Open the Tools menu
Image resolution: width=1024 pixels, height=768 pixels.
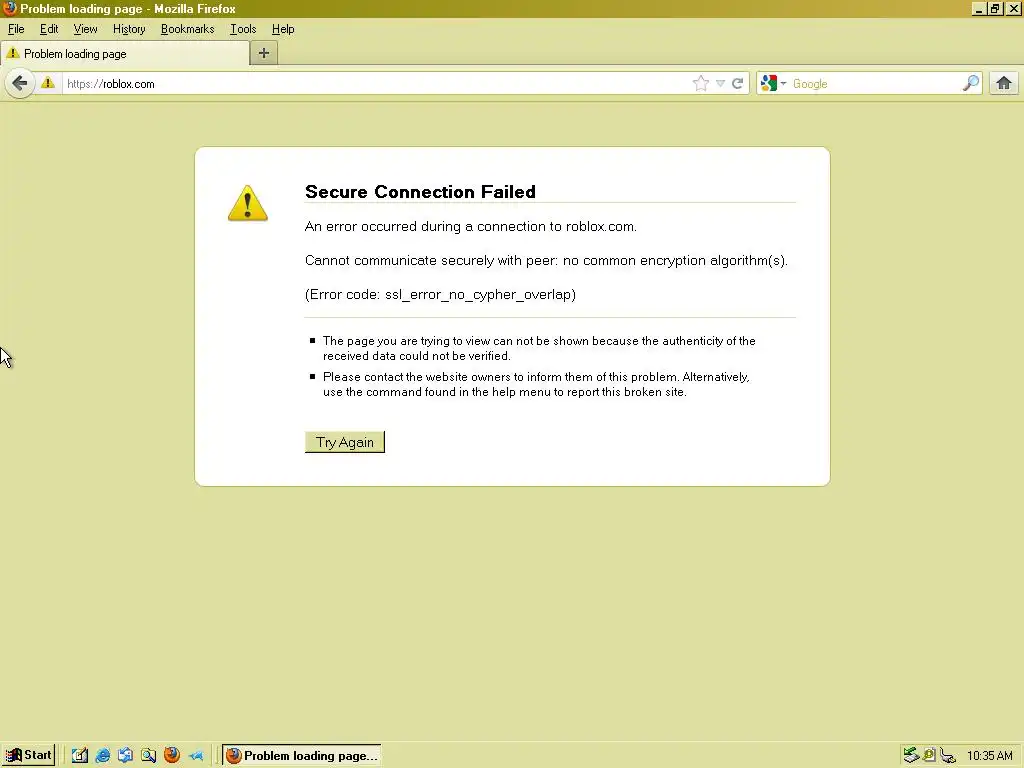point(243,29)
